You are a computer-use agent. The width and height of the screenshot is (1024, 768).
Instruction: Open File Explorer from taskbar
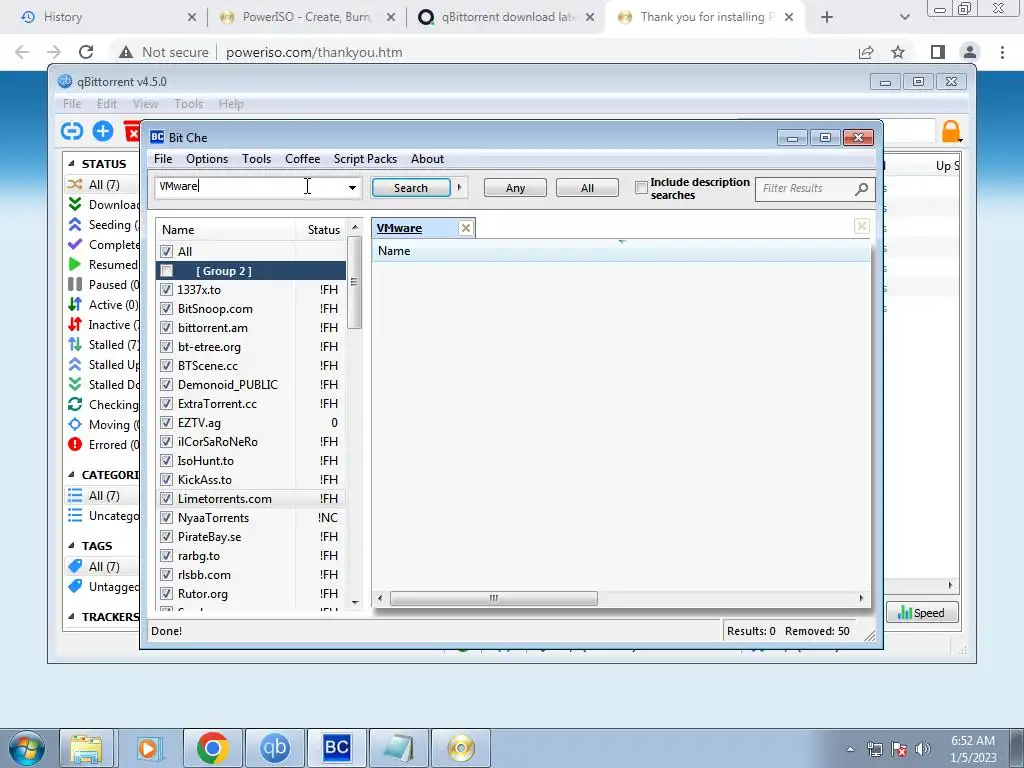coord(86,748)
